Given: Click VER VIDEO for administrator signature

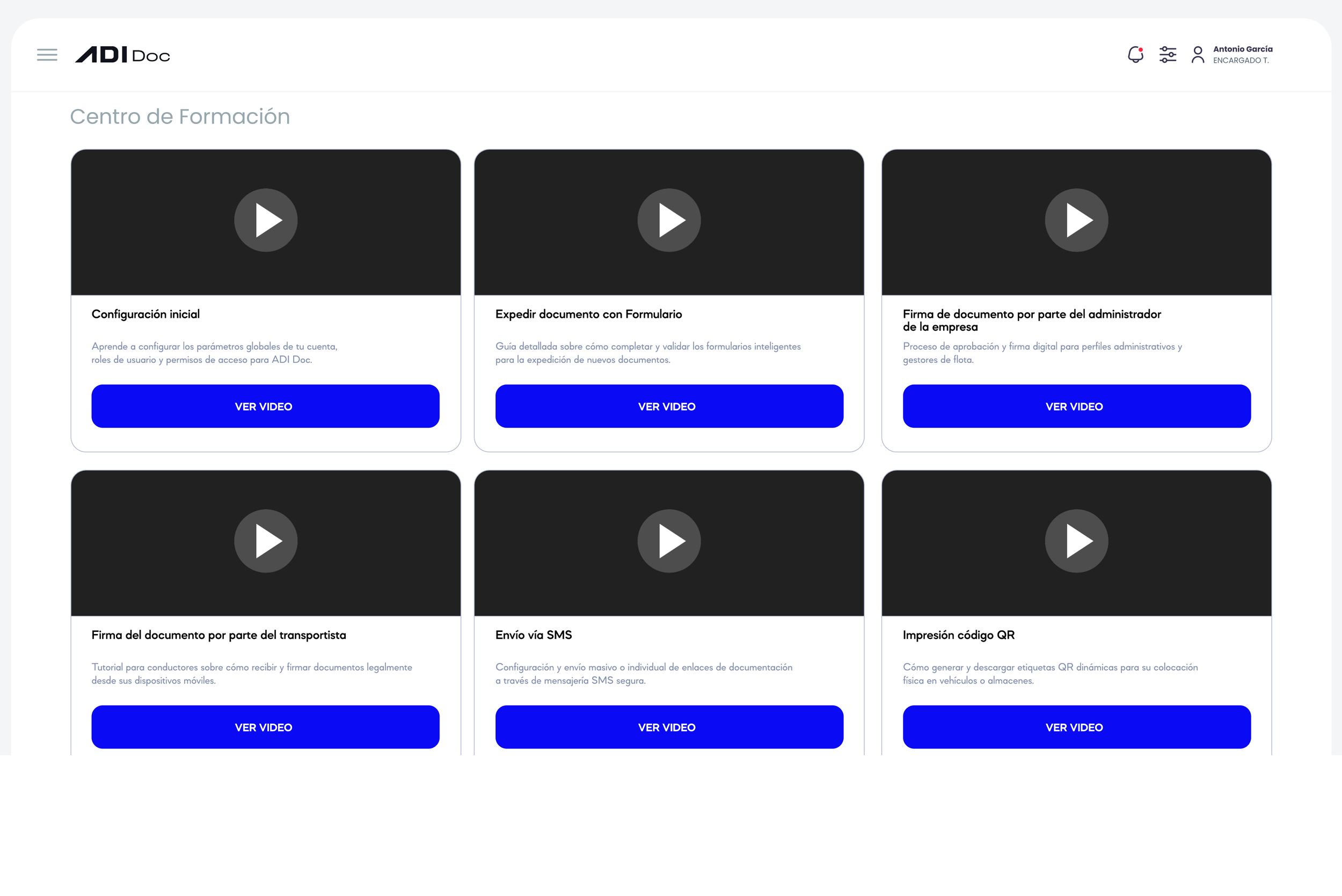Looking at the screenshot, I should 1076,406.
